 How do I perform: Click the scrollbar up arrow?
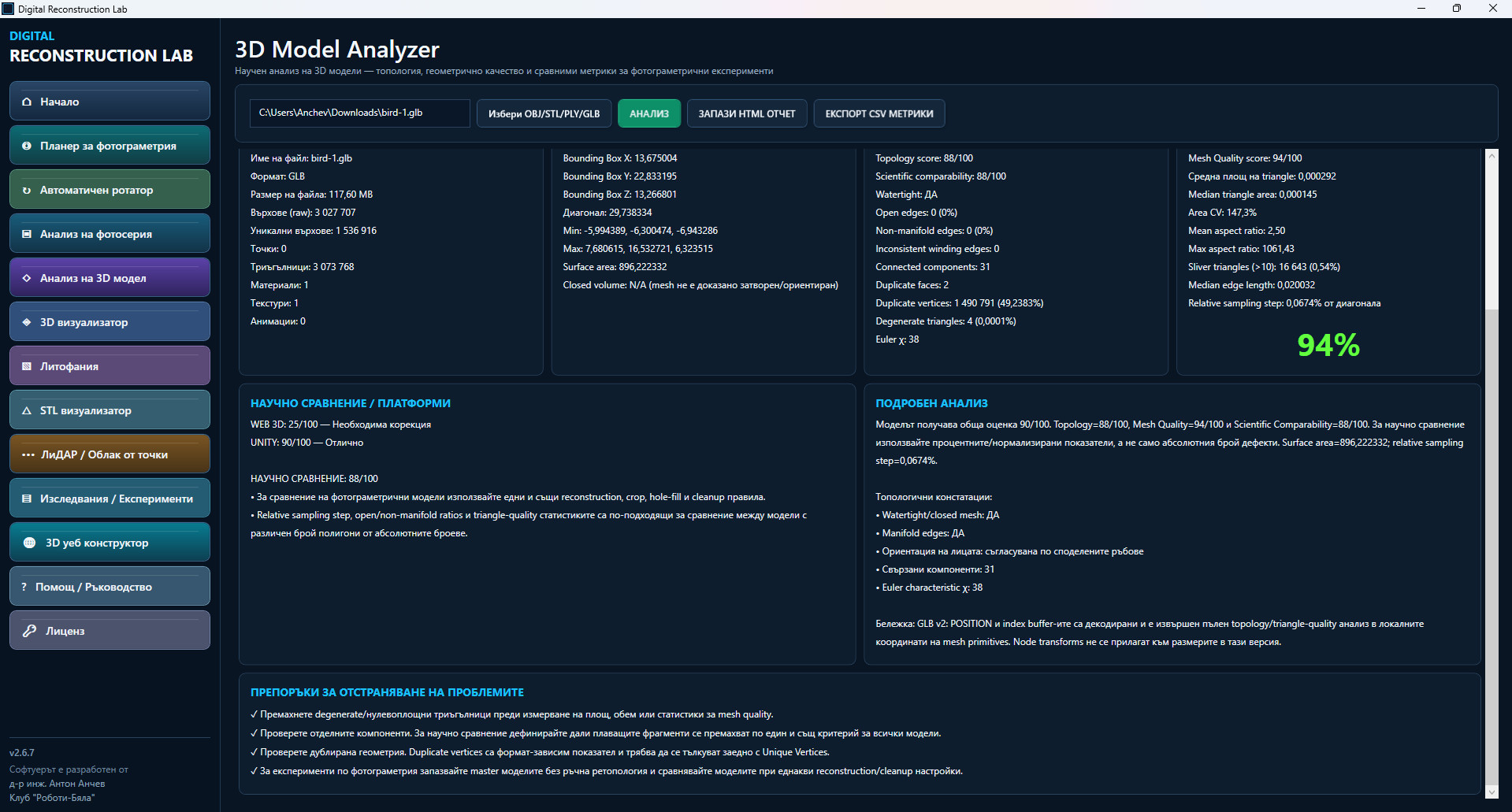click(x=1492, y=155)
